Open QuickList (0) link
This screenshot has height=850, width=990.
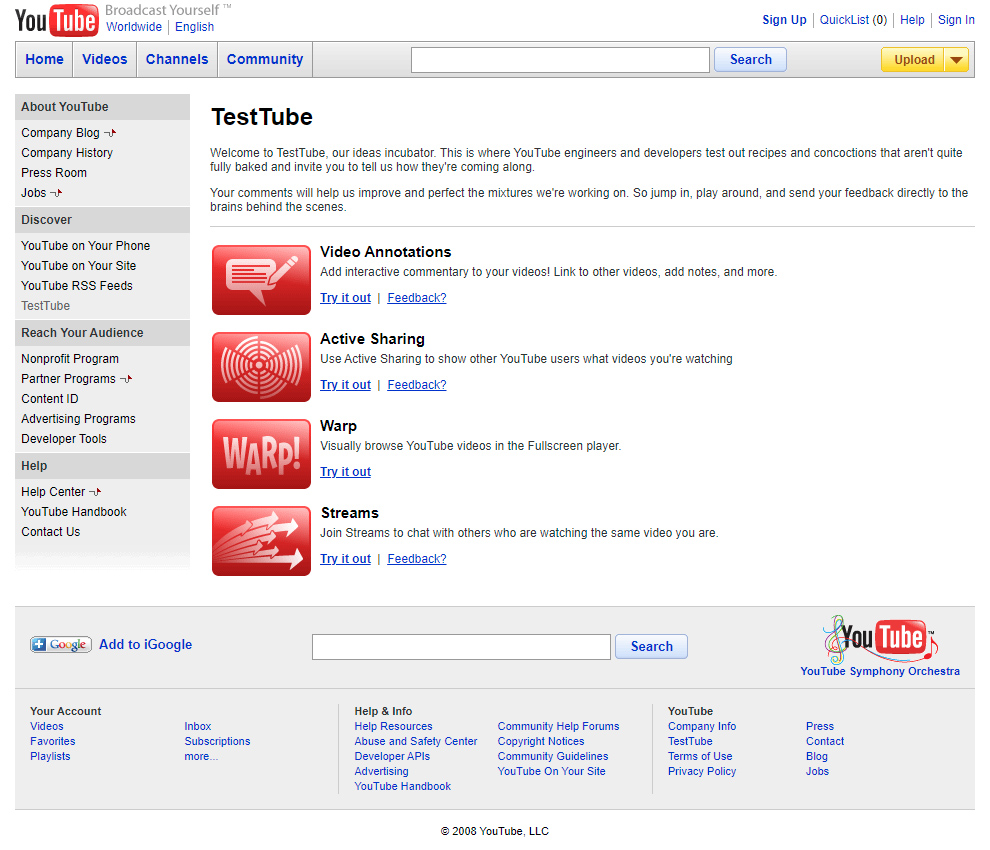click(x=853, y=20)
